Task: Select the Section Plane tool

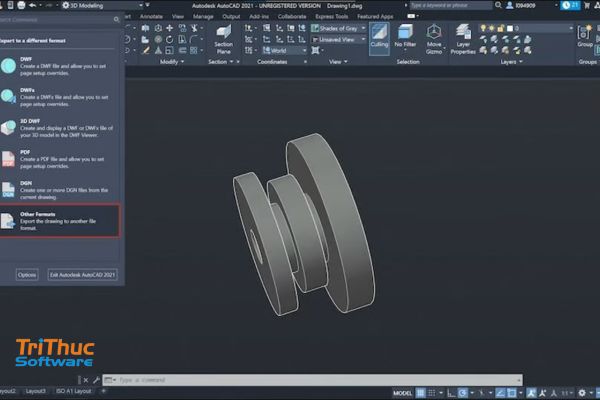Action: click(x=223, y=39)
